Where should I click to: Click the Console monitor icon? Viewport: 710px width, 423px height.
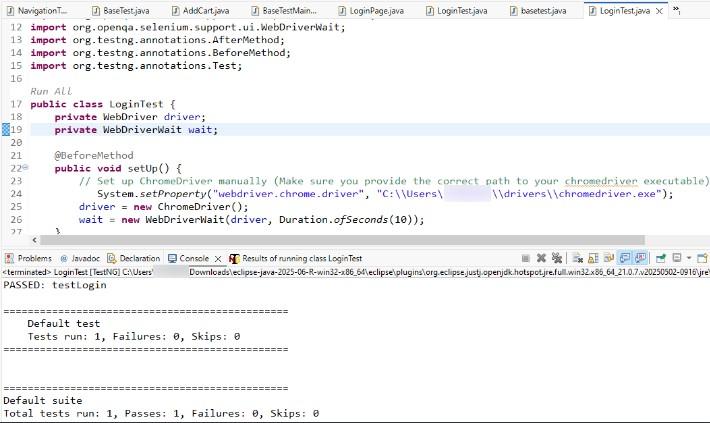(x=172, y=258)
